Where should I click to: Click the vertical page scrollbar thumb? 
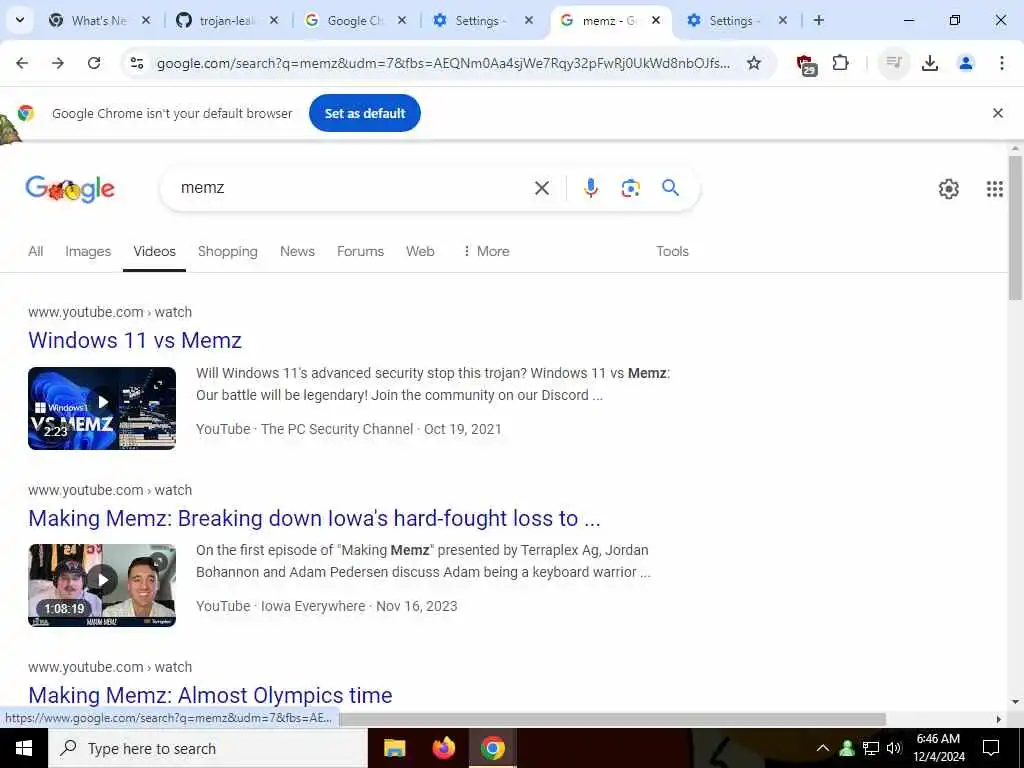[x=1014, y=229]
